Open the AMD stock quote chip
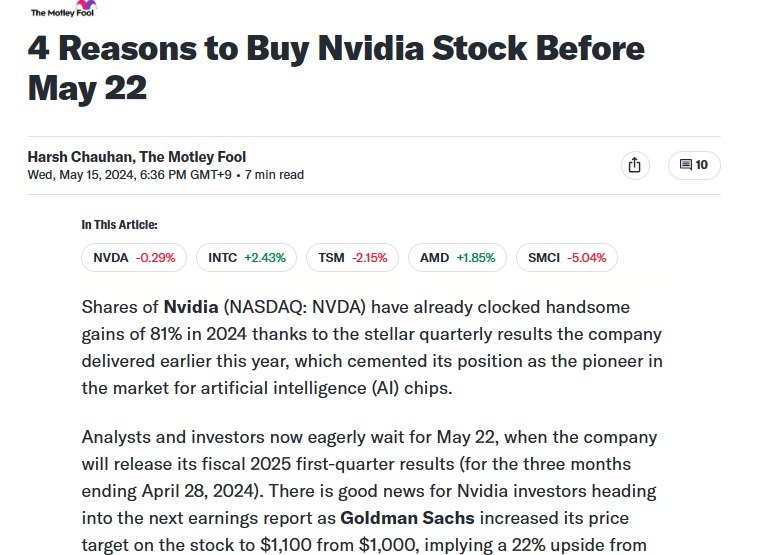Screen dimensions: 757x555 pos(457,258)
